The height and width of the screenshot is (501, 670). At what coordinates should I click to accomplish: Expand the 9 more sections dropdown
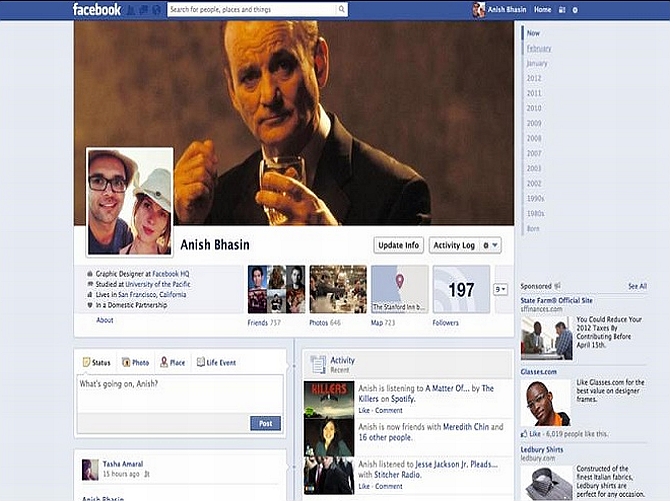pyautogui.click(x=500, y=289)
